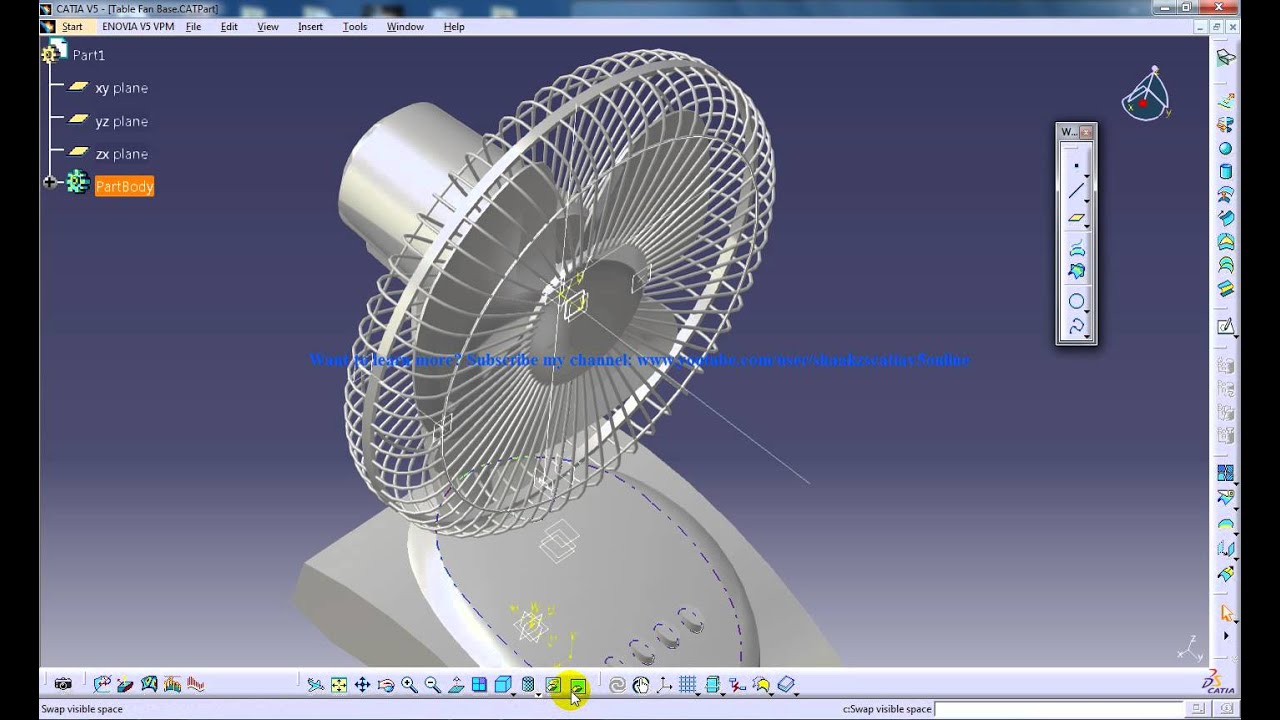Open dropdown arrow beside Line tool

point(1087,200)
